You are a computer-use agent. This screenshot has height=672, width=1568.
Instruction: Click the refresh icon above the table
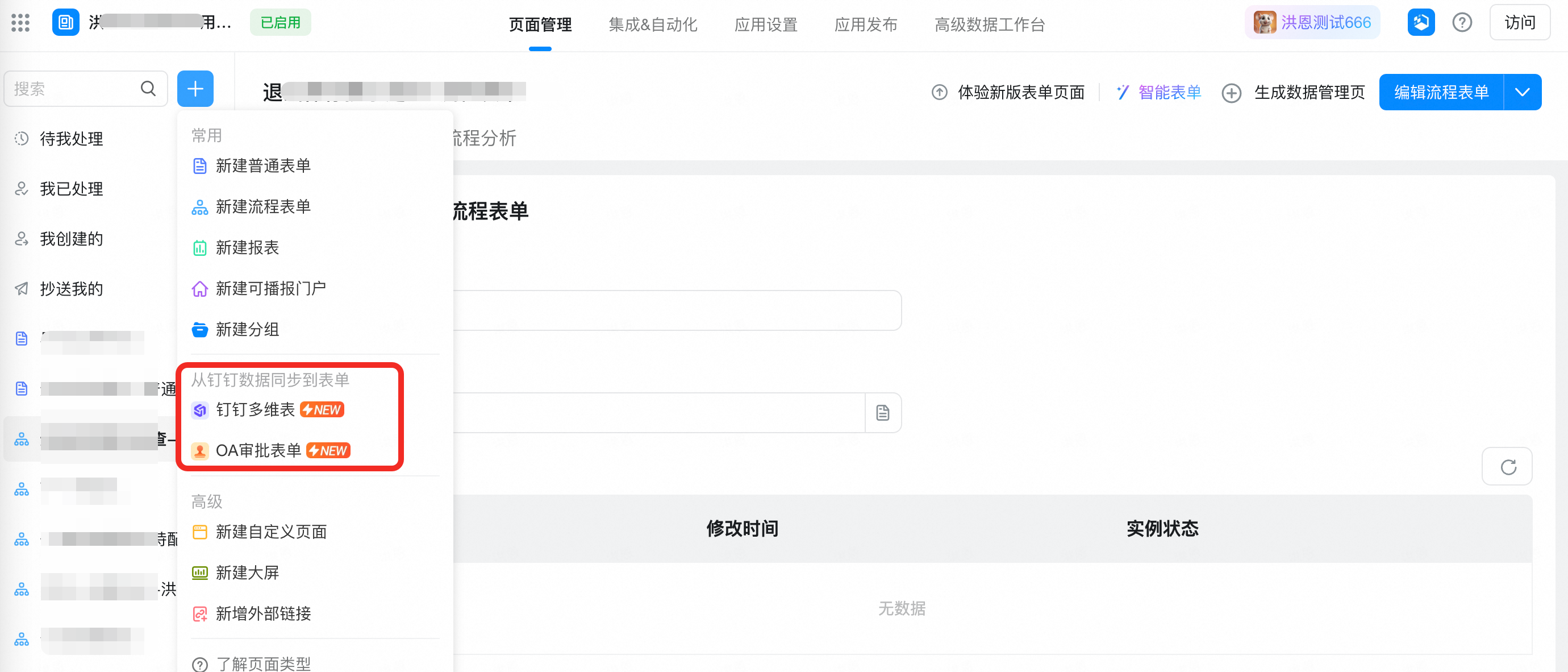pyautogui.click(x=1508, y=467)
